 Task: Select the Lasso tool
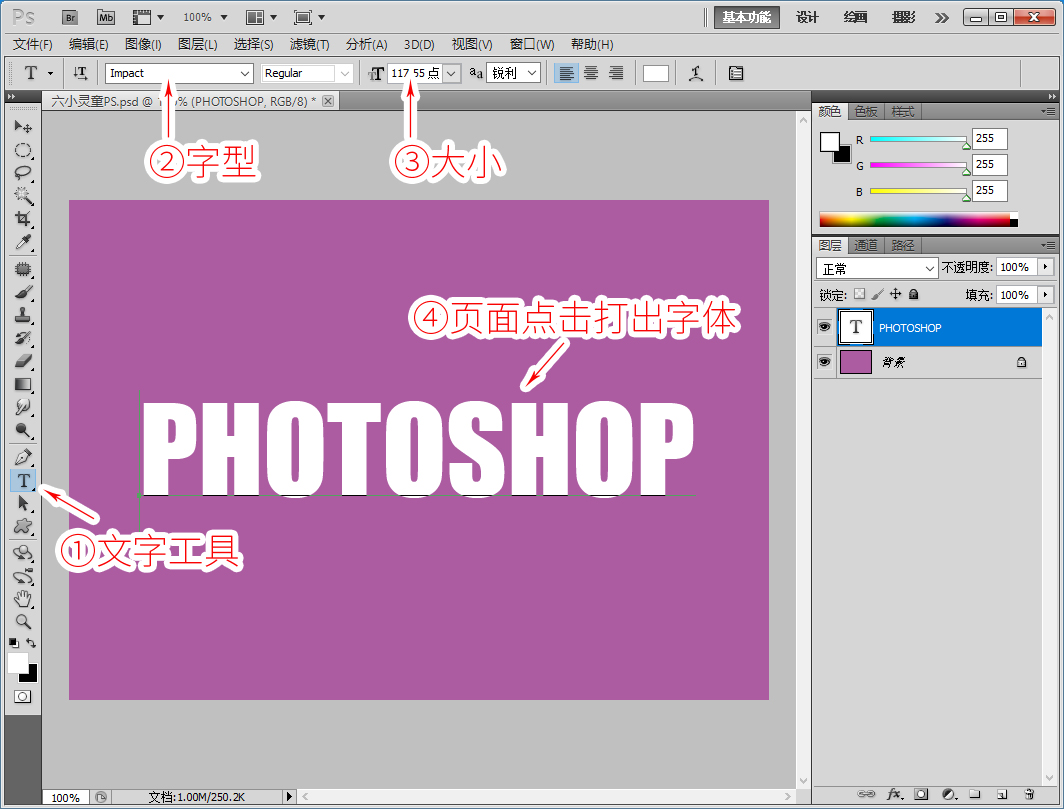(23, 172)
